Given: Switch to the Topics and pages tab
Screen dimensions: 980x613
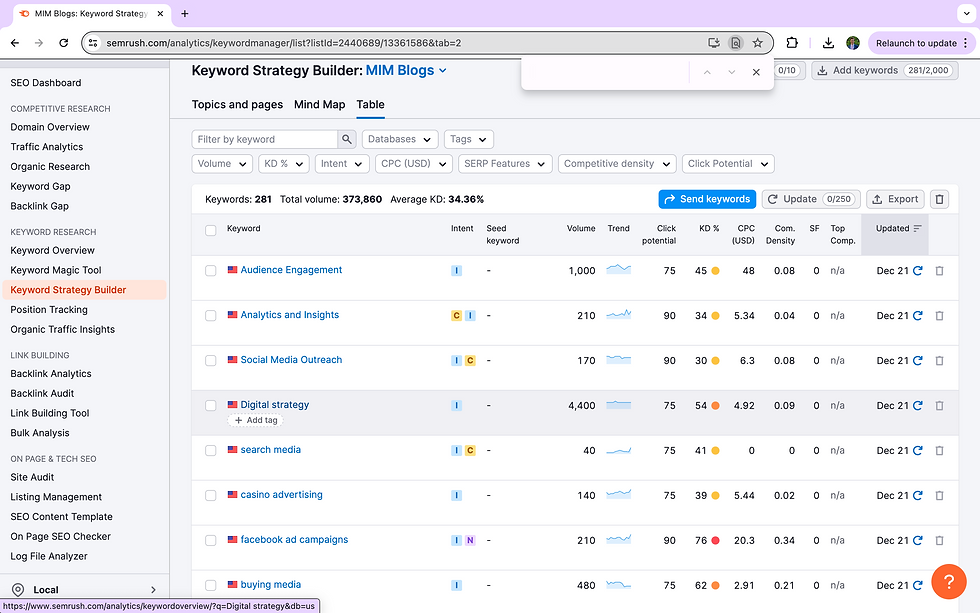Looking at the screenshot, I should click(x=238, y=104).
